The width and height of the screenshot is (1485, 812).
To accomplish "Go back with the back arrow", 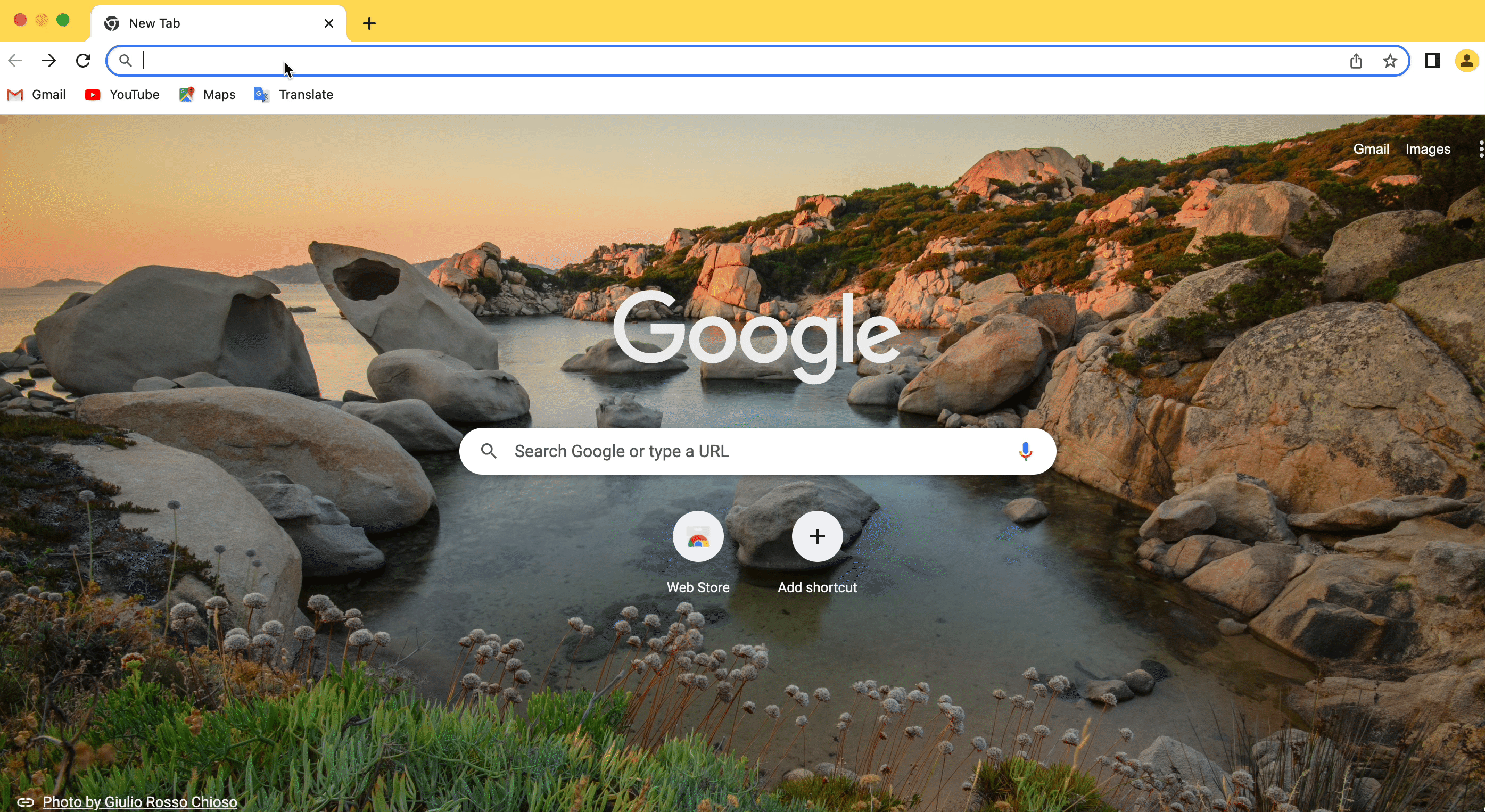I will (15, 61).
